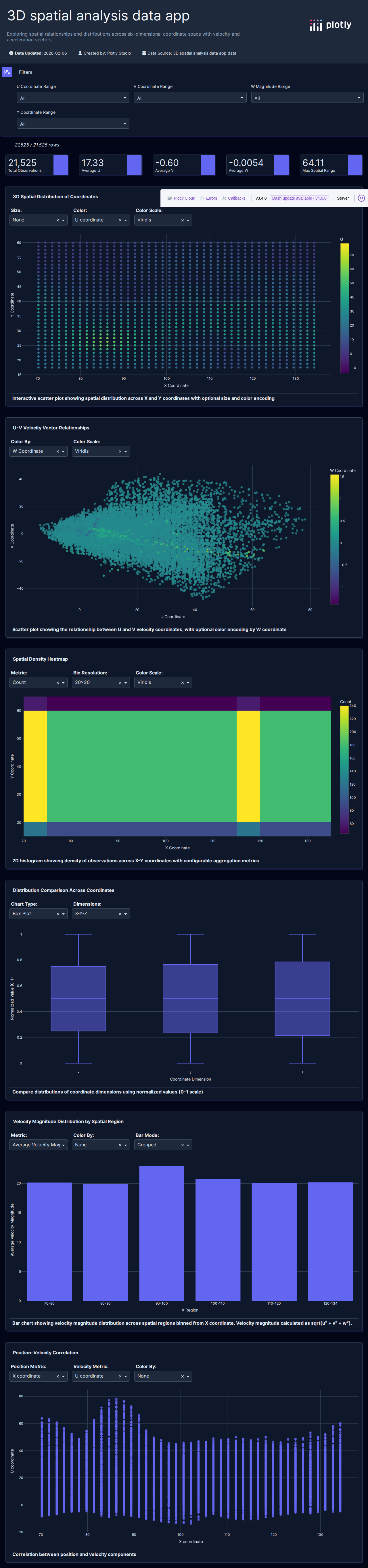
Task: Click the Callbacks button in dev toolbar
Action: click(234, 198)
